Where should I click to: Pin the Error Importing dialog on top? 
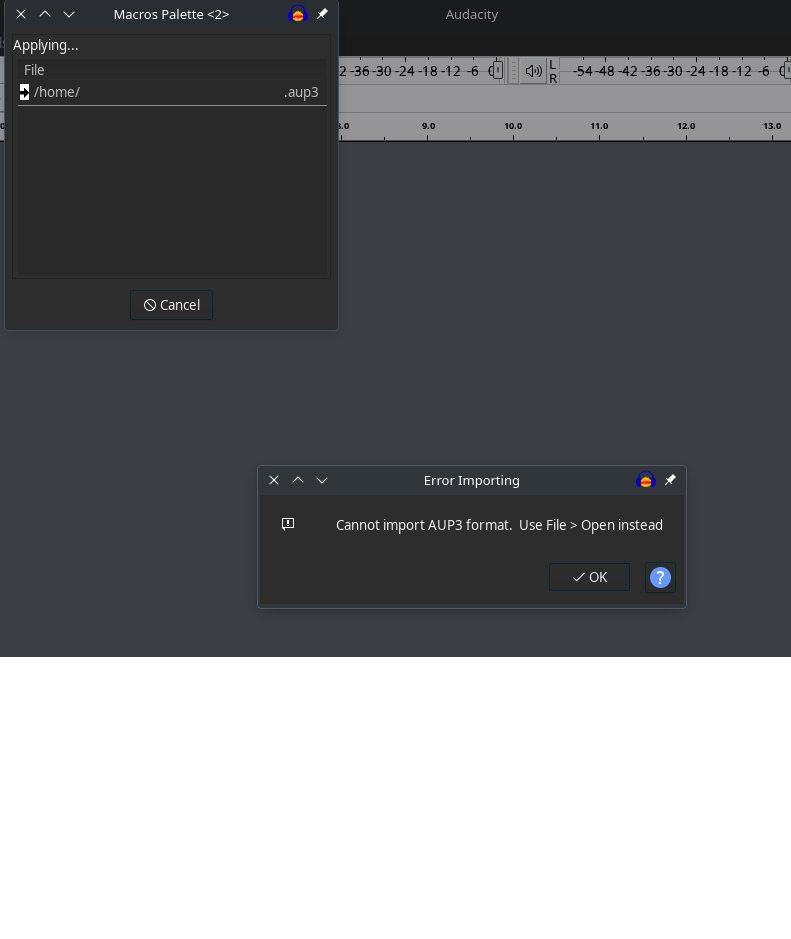670,480
